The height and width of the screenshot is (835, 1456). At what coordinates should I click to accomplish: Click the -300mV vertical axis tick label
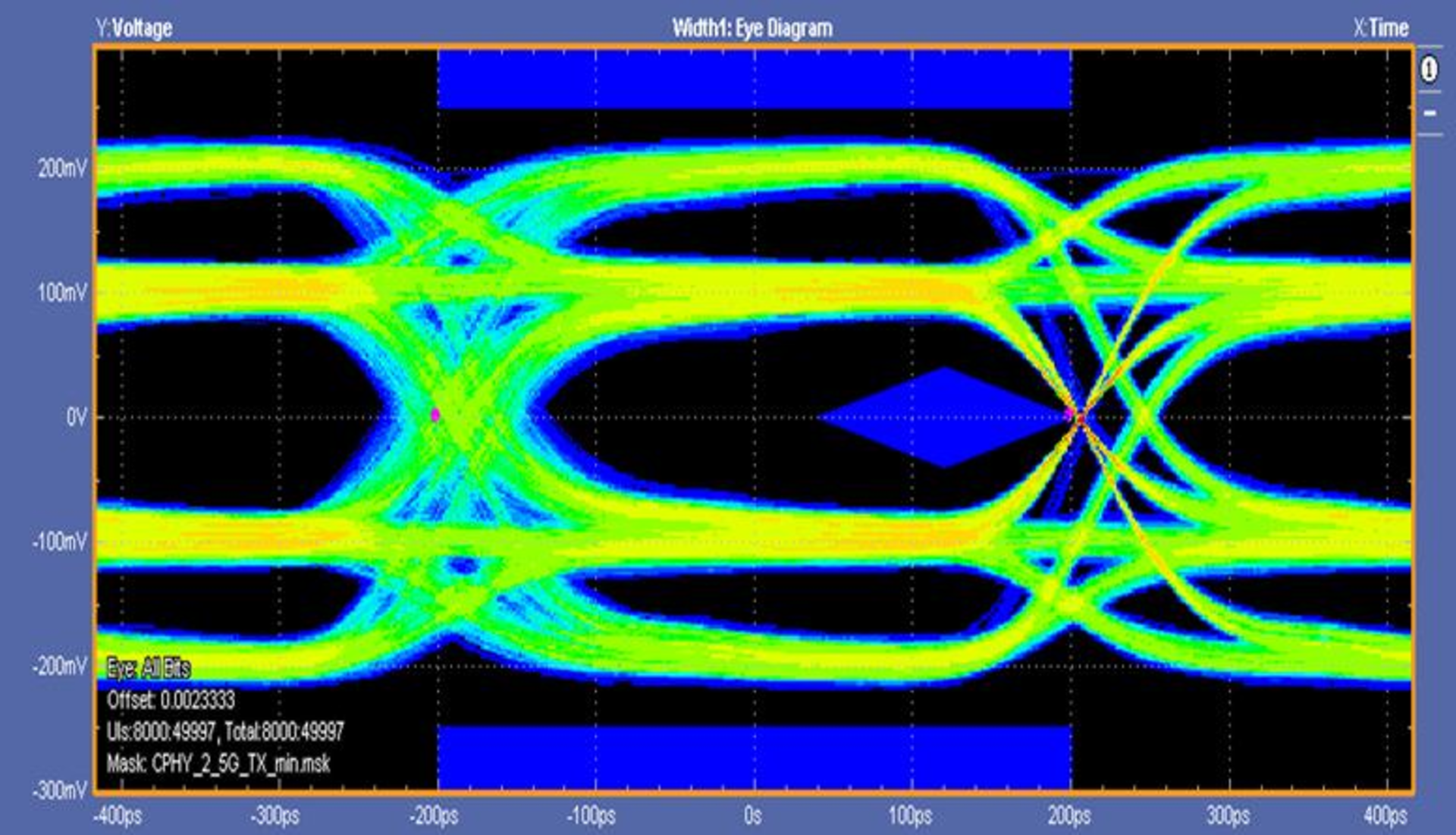pos(60,791)
